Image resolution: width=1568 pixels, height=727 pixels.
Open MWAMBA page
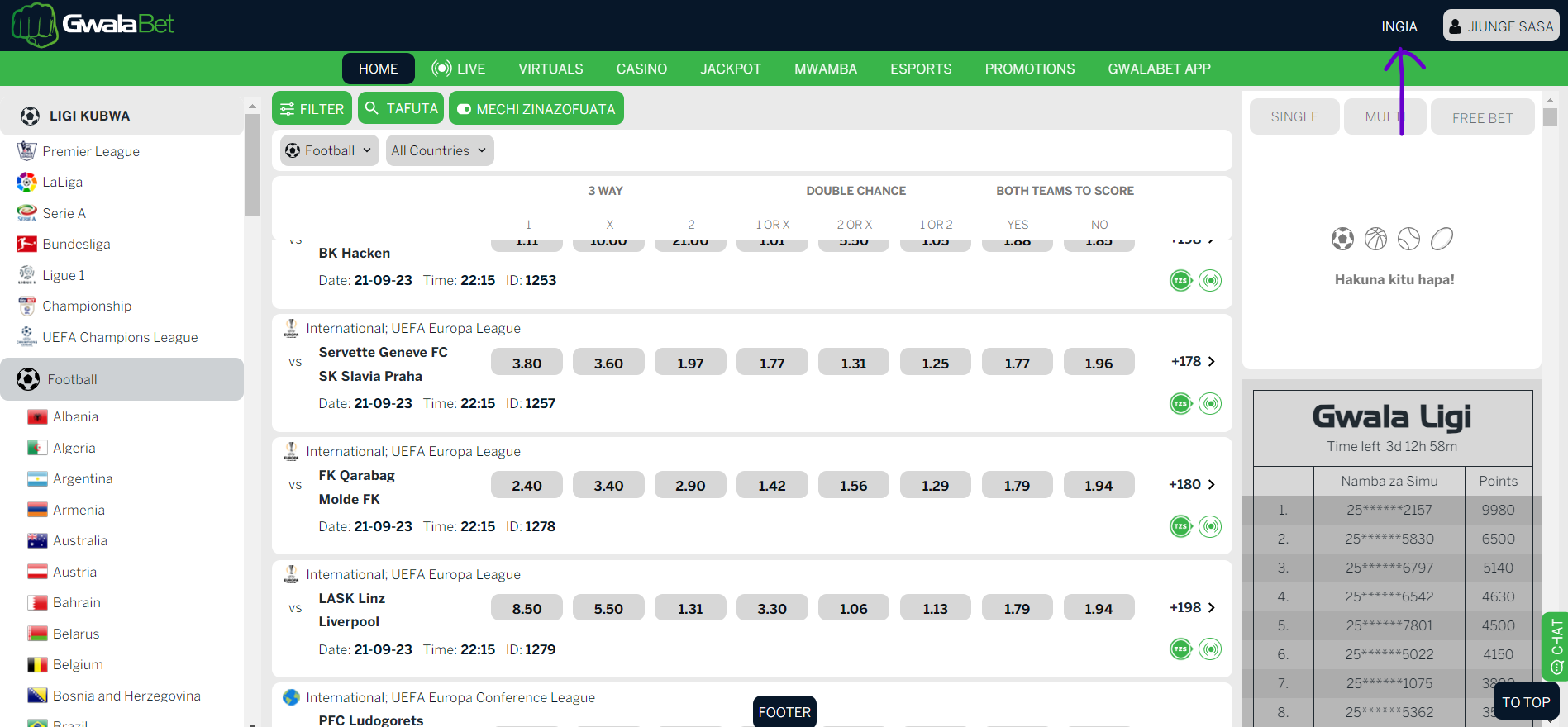tap(826, 69)
